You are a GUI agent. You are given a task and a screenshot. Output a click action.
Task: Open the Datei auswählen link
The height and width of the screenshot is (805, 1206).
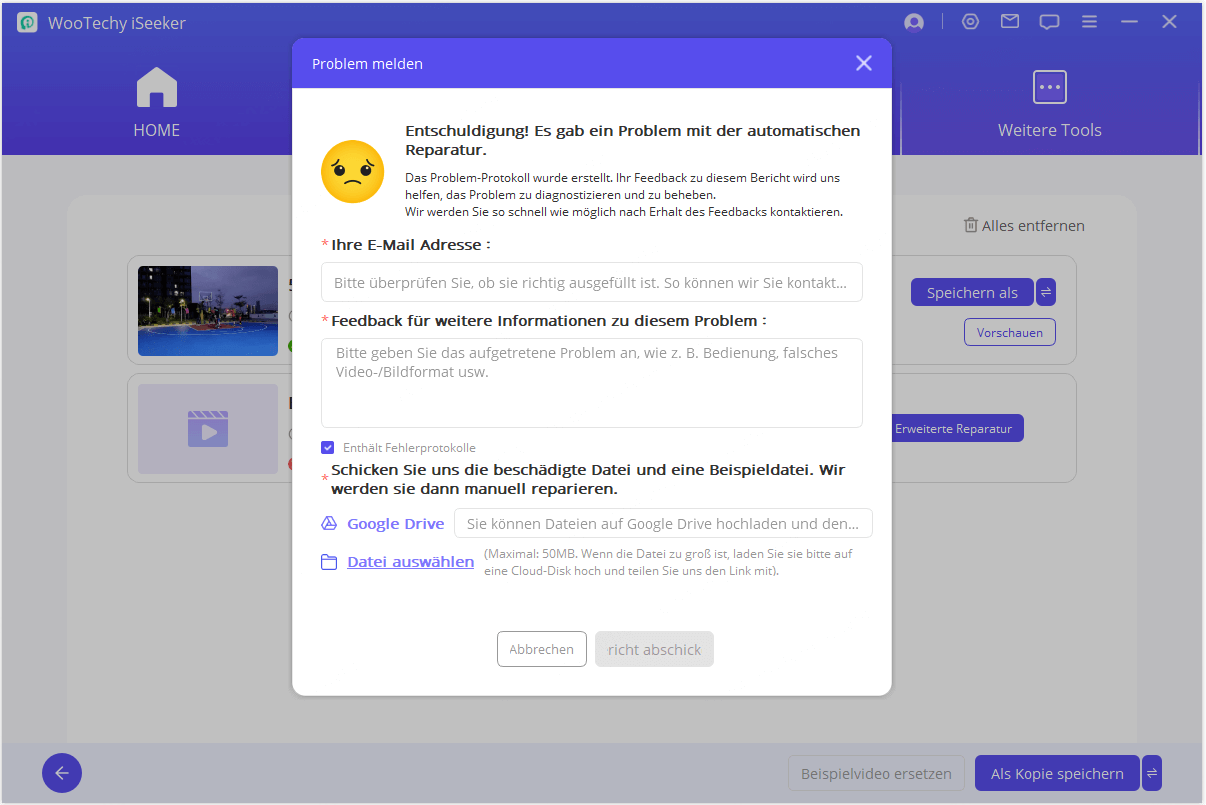[x=410, y=562]
